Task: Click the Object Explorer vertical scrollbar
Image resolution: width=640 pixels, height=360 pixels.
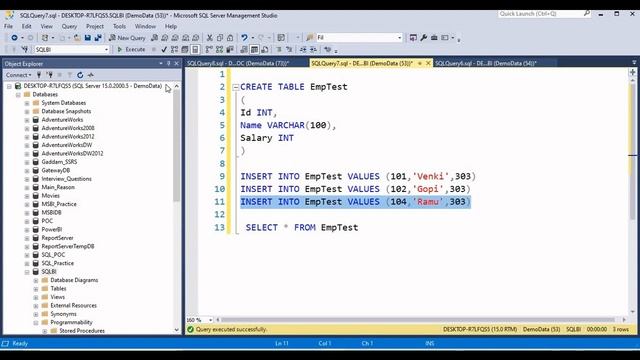Action: (176, 145)
